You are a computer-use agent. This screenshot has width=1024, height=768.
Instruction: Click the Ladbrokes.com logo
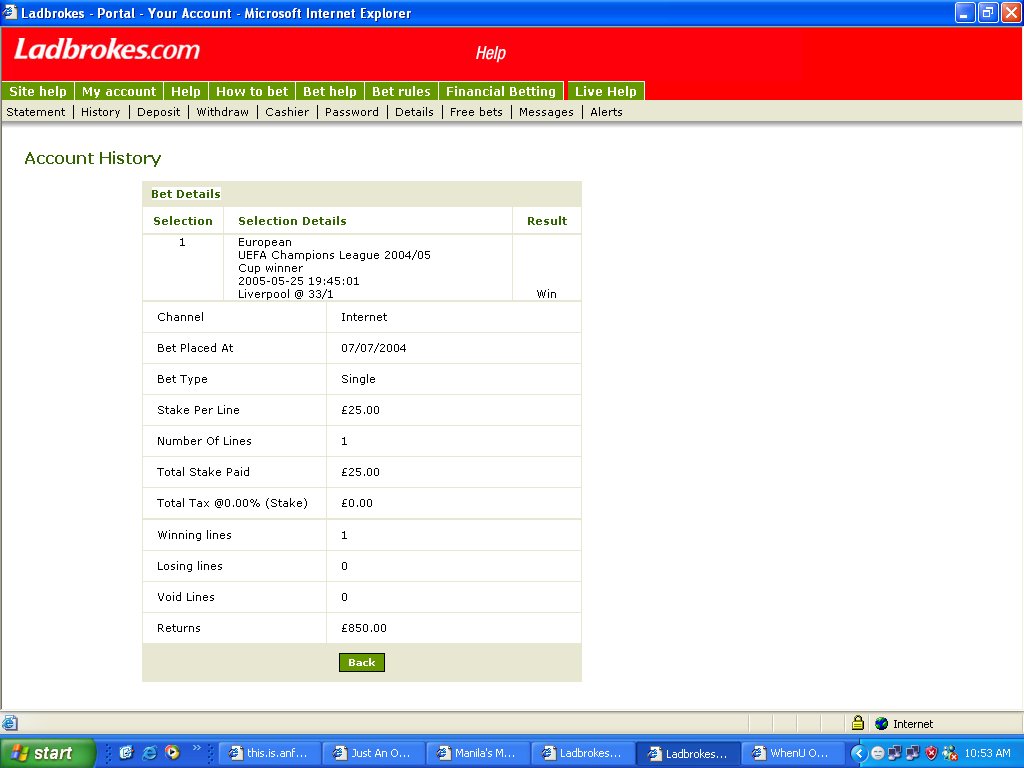pos(107,50)
